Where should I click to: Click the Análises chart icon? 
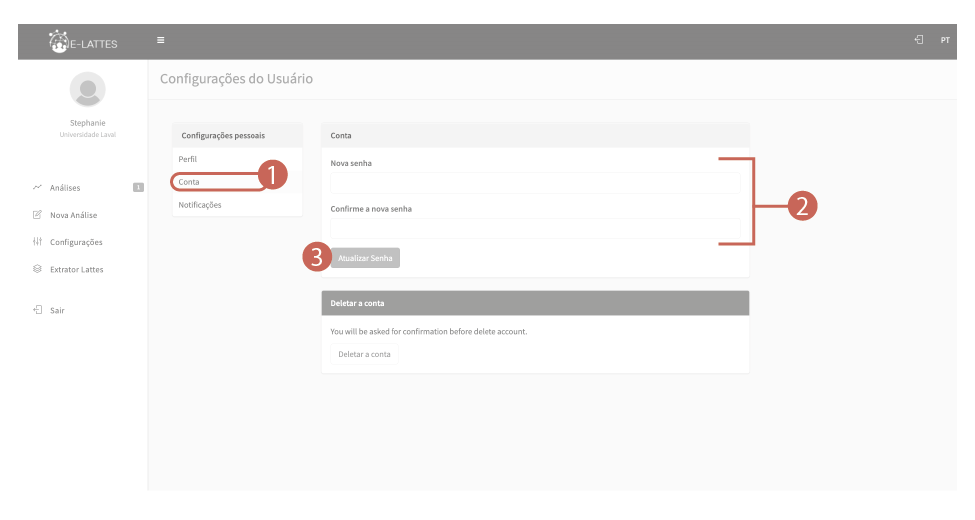[37, 188]
